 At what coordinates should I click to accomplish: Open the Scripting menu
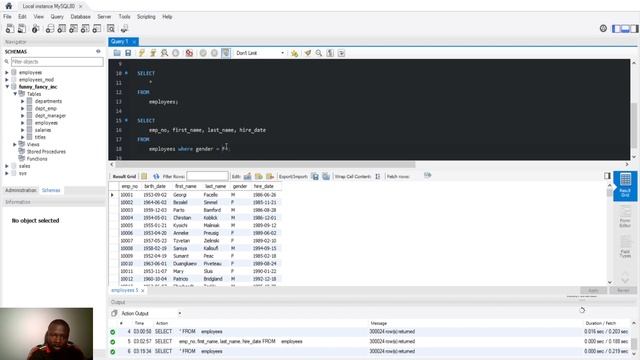pos(146,17)
